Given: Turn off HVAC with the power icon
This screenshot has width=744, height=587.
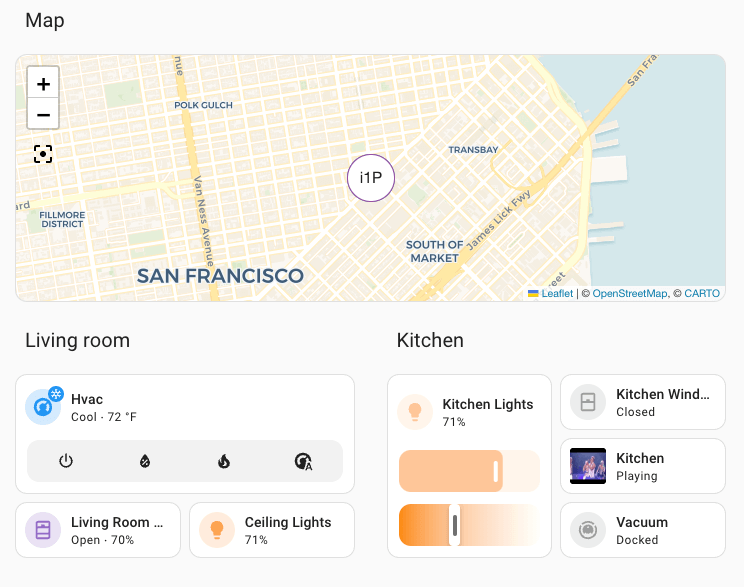Looking at the screenshot, I should (66, 461).
